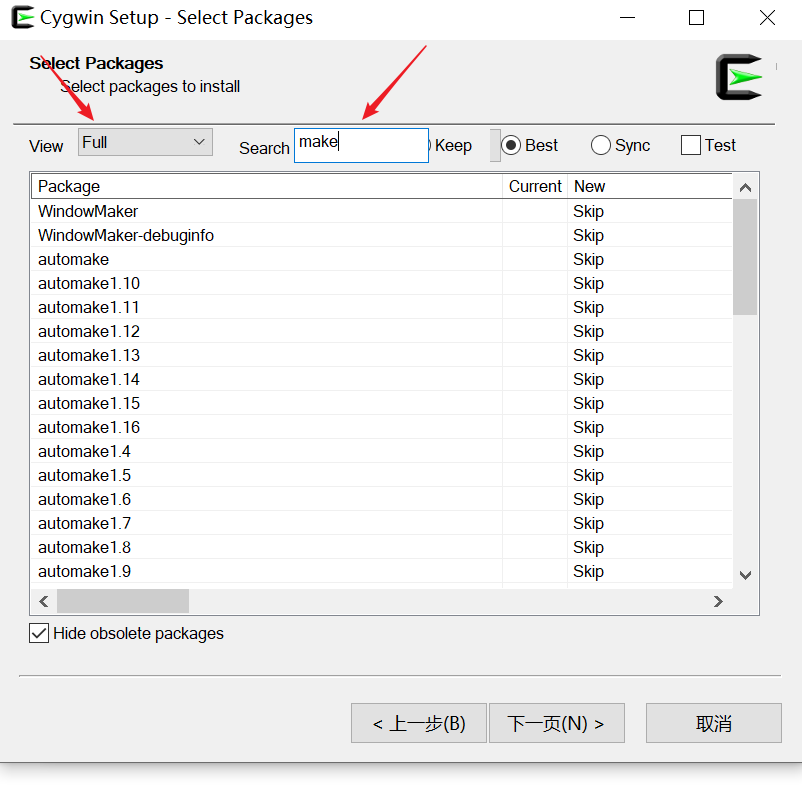The image size is (802, 798).
Task: Enable the Test checkbox
Action: 691,145
